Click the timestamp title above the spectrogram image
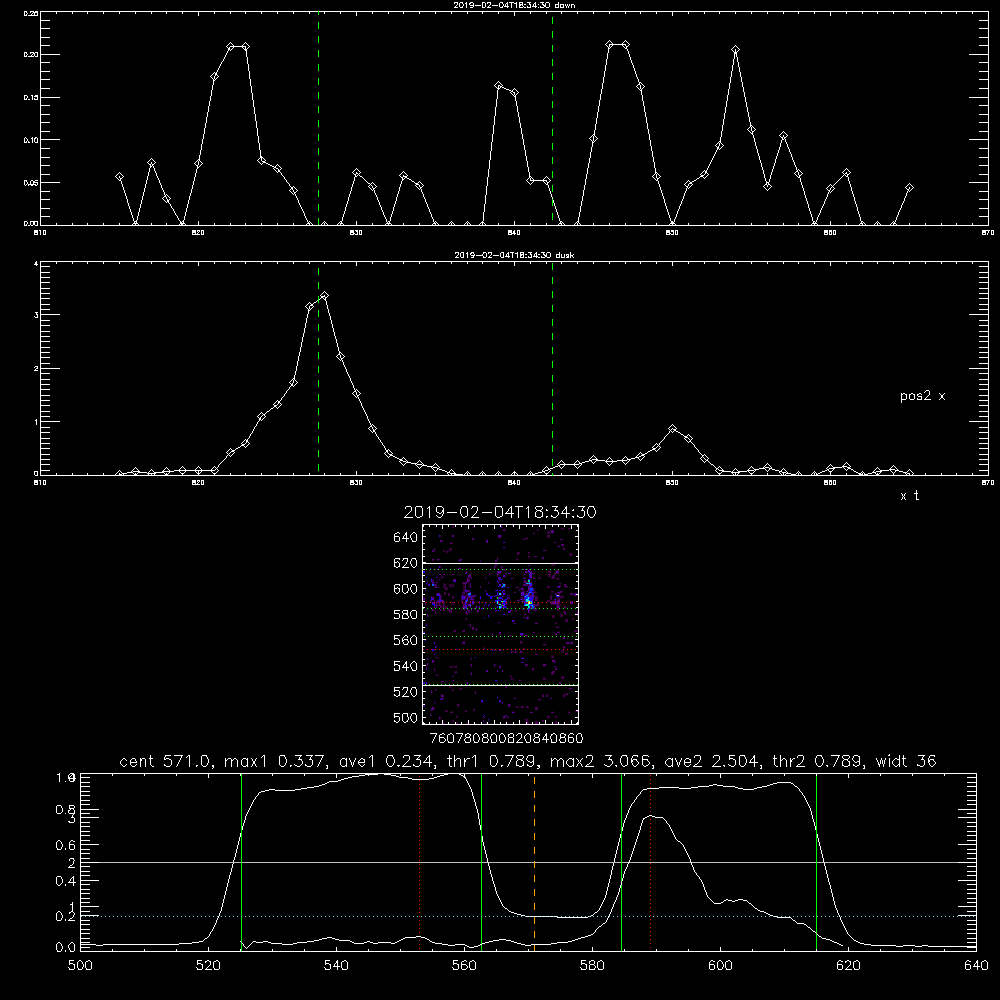This screenshot has width=1000, height=1000. 500,512
